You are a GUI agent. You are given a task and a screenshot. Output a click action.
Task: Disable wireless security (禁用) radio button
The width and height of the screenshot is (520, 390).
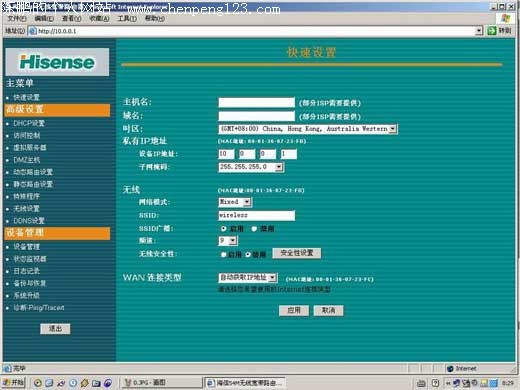click(248, 255)
